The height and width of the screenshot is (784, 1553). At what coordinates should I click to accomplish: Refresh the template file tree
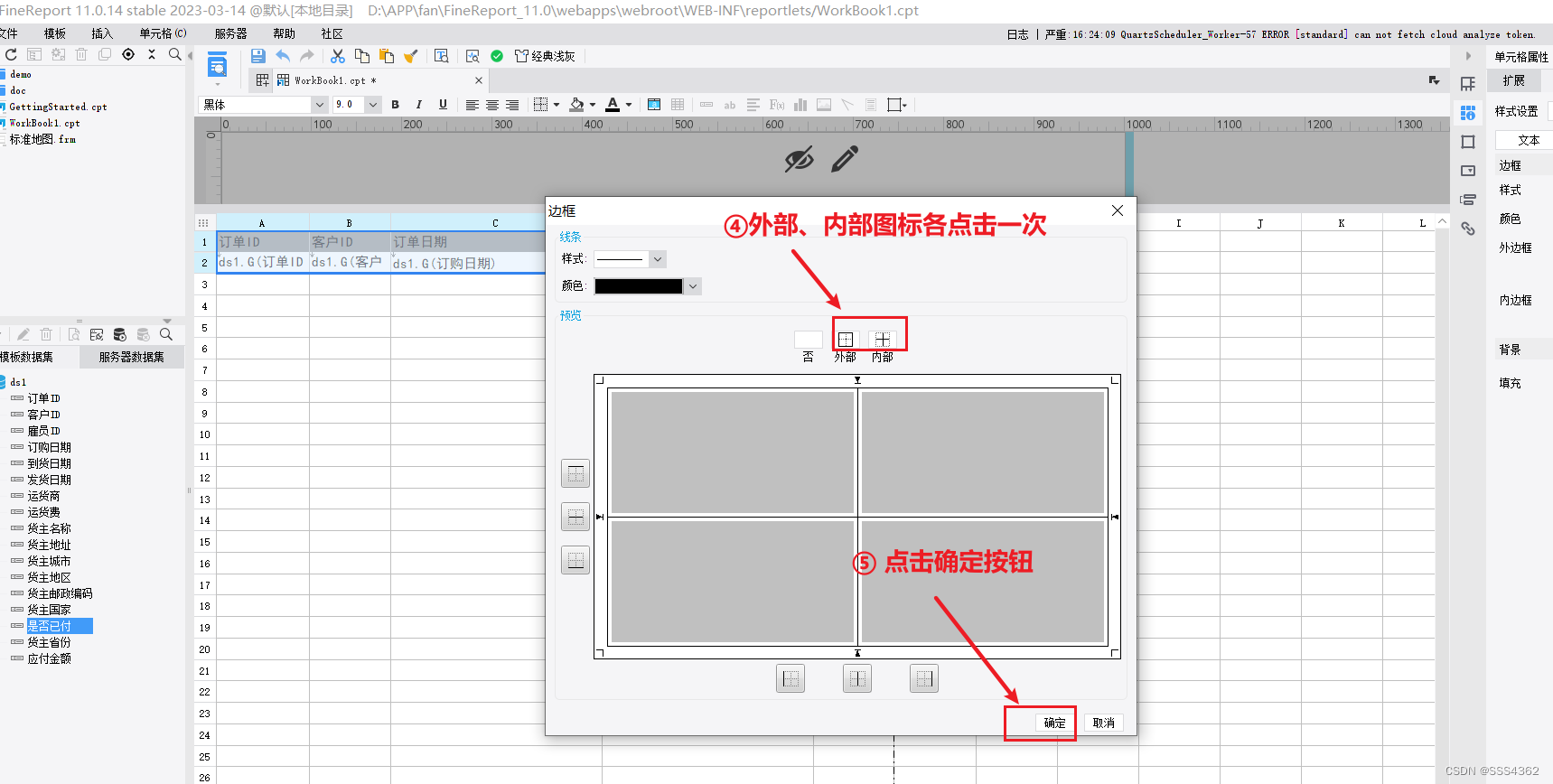pyautogui.click(x=11, y=54)
